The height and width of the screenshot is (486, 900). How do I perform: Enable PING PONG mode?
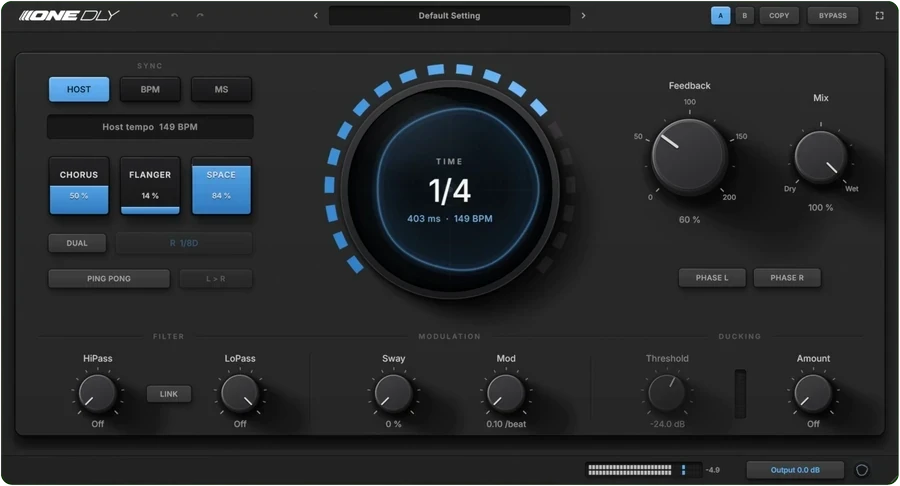click(108, 279)
